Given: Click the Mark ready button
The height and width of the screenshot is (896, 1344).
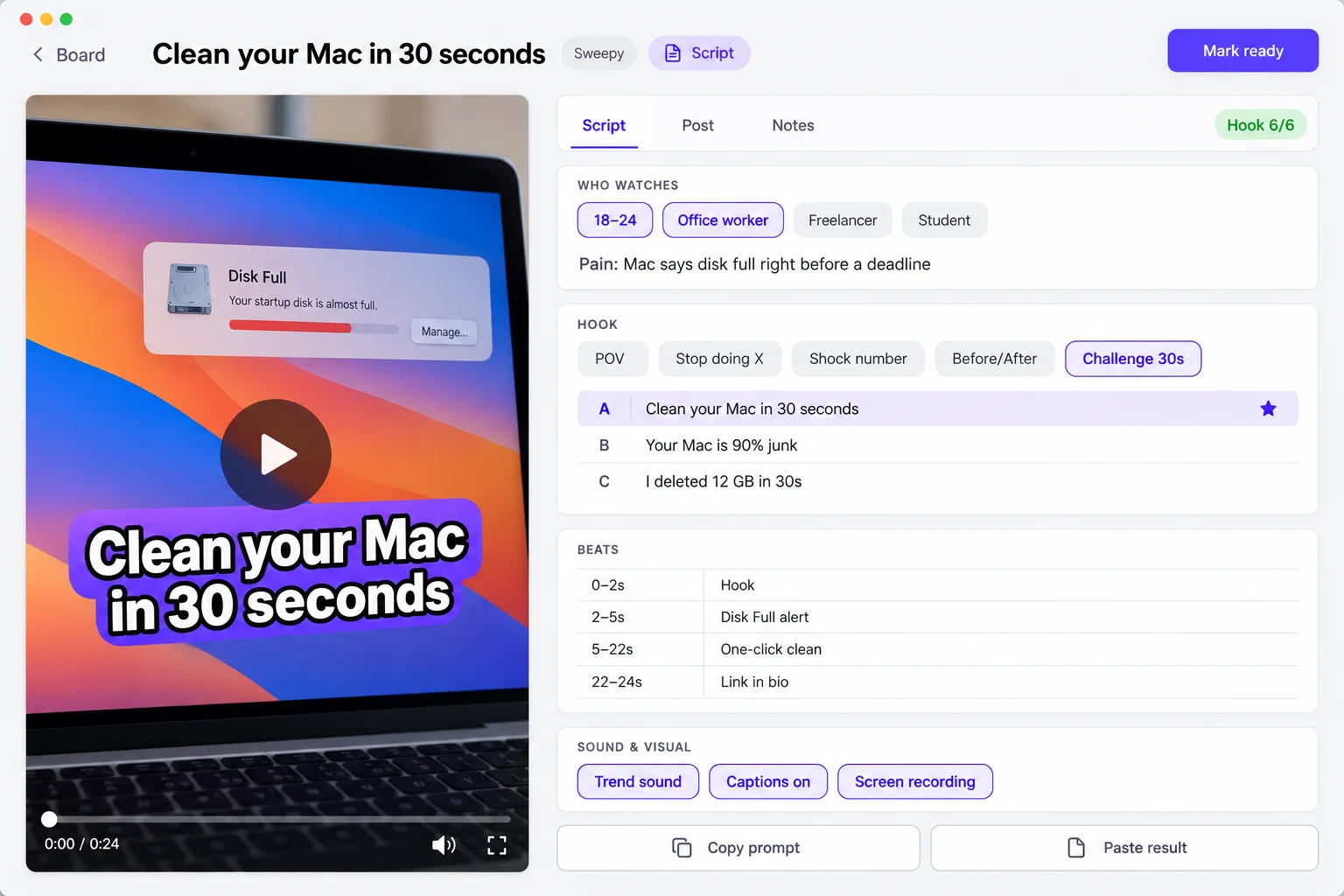Looking at the screenshot, I should (x=1243, y=51).
